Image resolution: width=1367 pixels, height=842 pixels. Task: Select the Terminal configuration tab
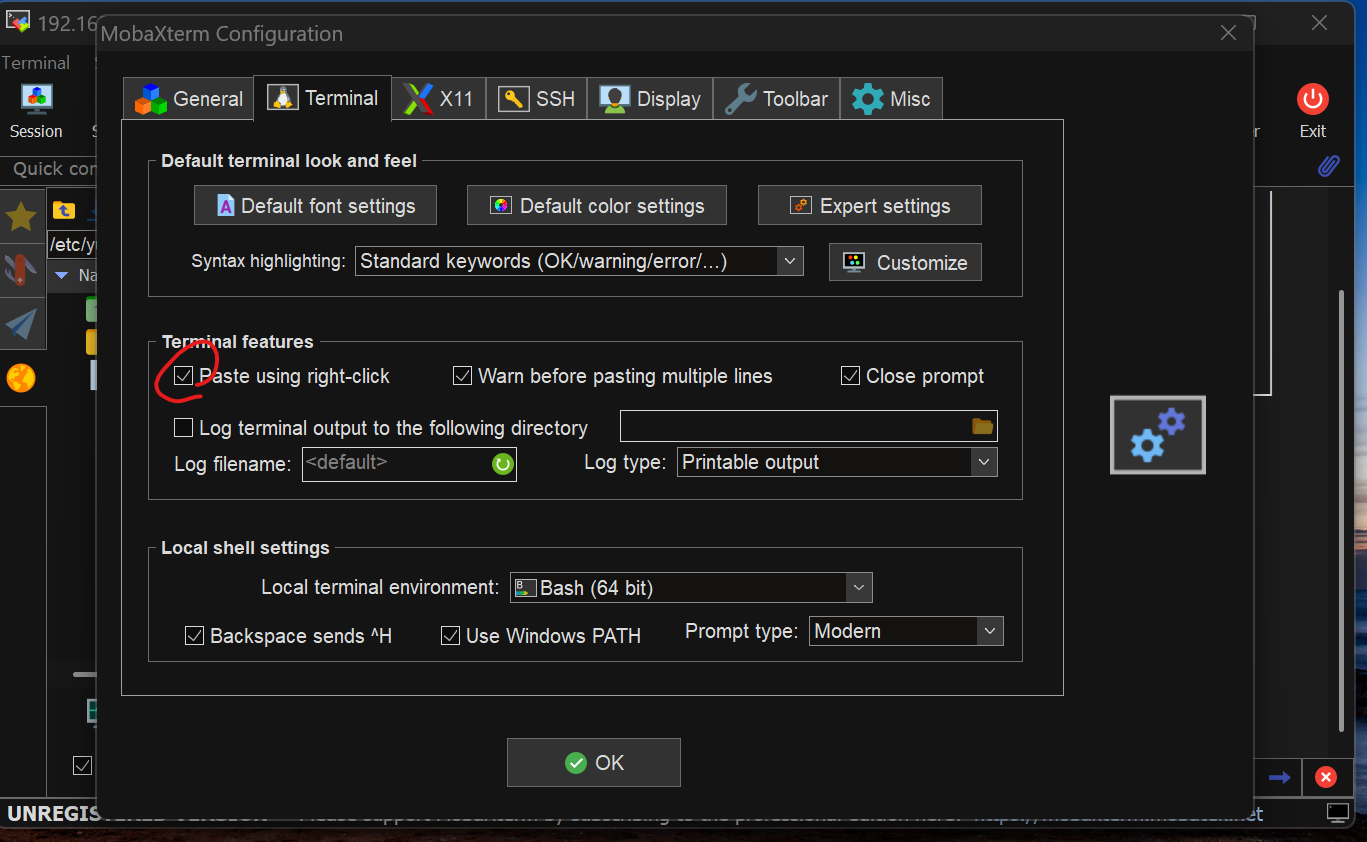(322, 98)
